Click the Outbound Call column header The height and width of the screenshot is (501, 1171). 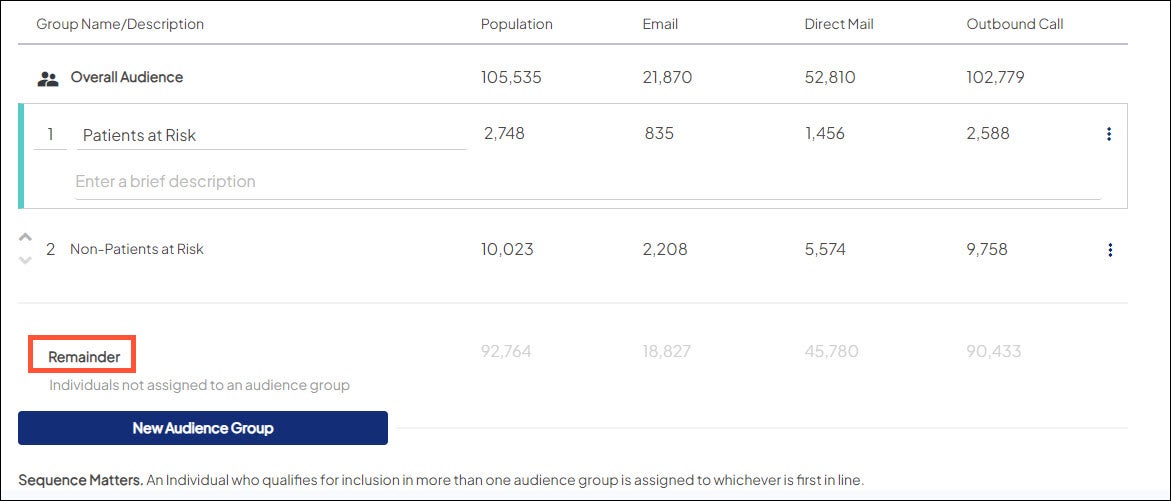click(x=1014, y=24)
